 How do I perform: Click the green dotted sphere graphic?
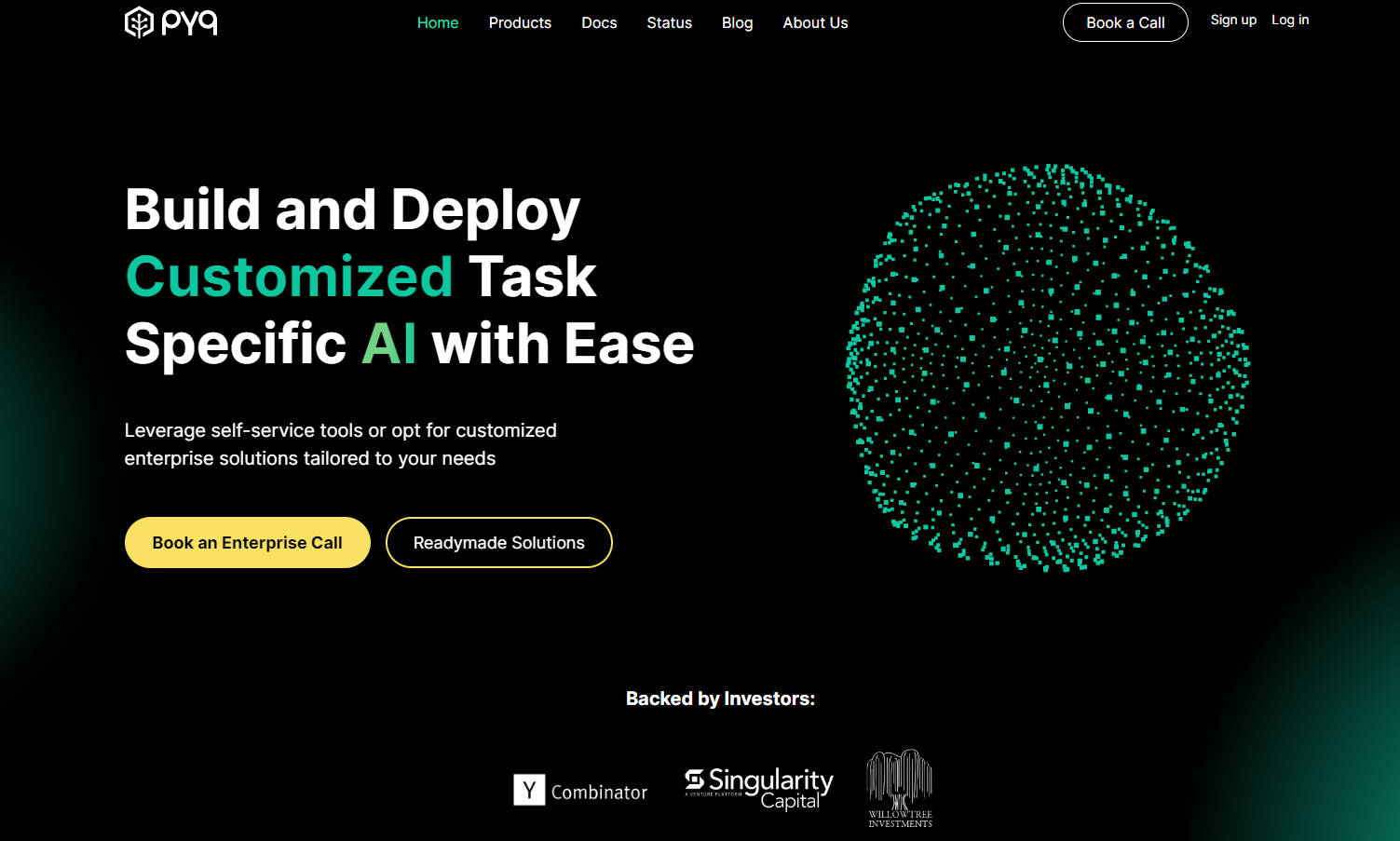click(1047, 368)
